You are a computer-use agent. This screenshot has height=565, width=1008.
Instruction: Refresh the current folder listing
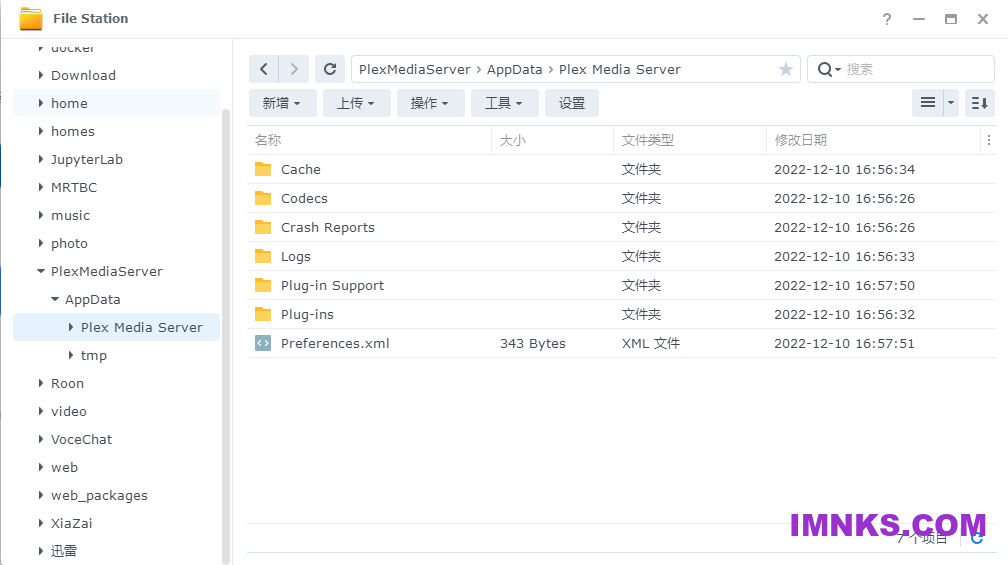pyautogui.click(x=330, y=69)
